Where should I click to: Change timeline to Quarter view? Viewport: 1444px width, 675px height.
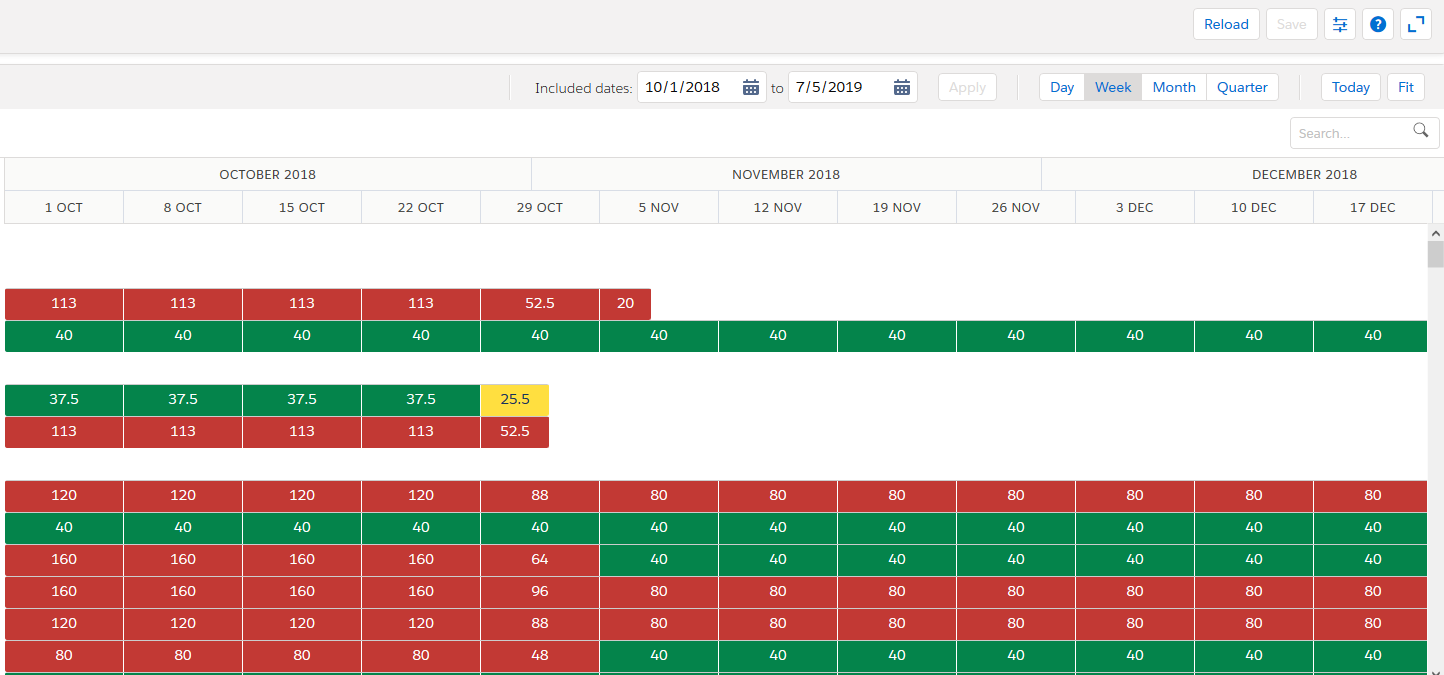[1242, 88]
